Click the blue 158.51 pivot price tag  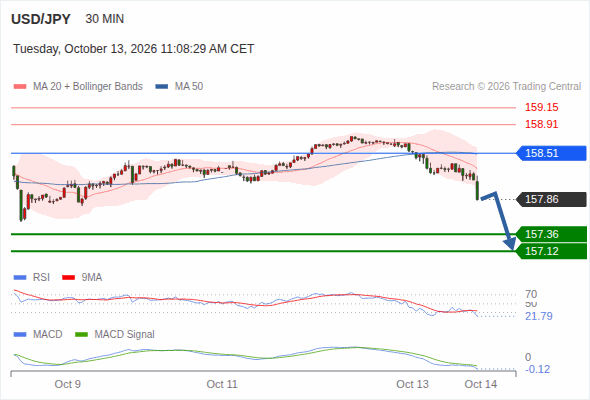coord(552,153)
